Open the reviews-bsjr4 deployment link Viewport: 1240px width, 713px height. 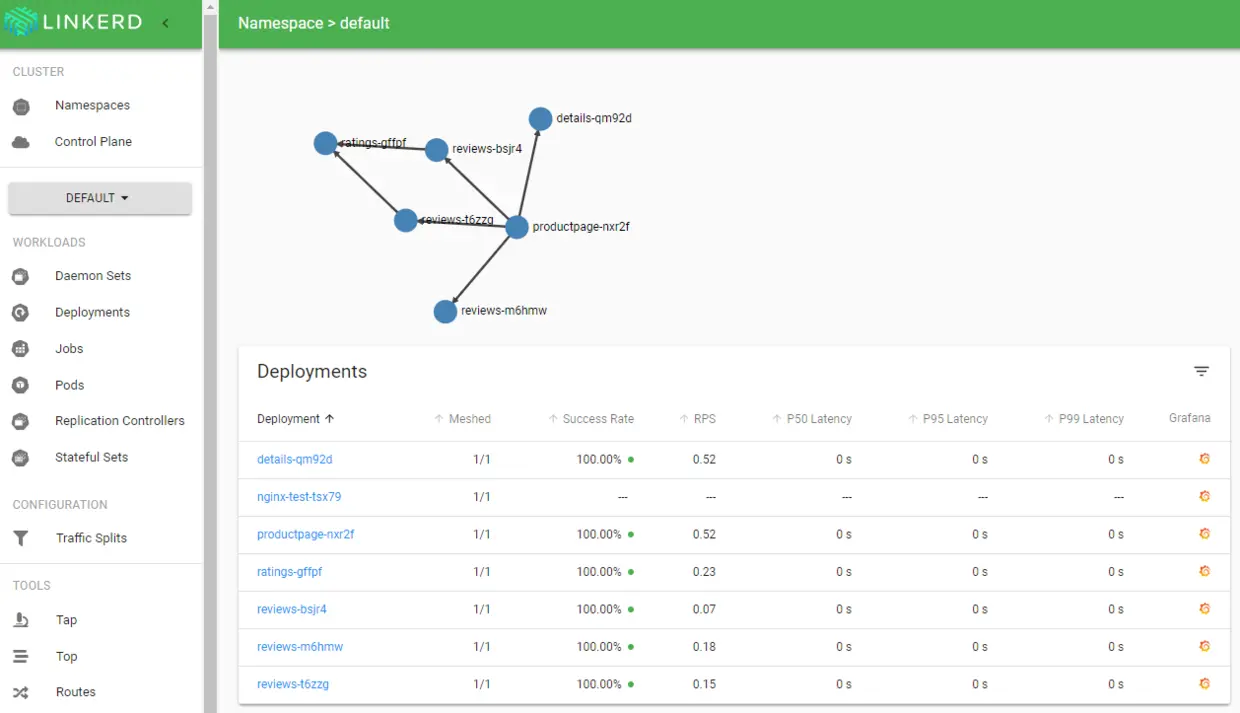(x=292, y=609)
